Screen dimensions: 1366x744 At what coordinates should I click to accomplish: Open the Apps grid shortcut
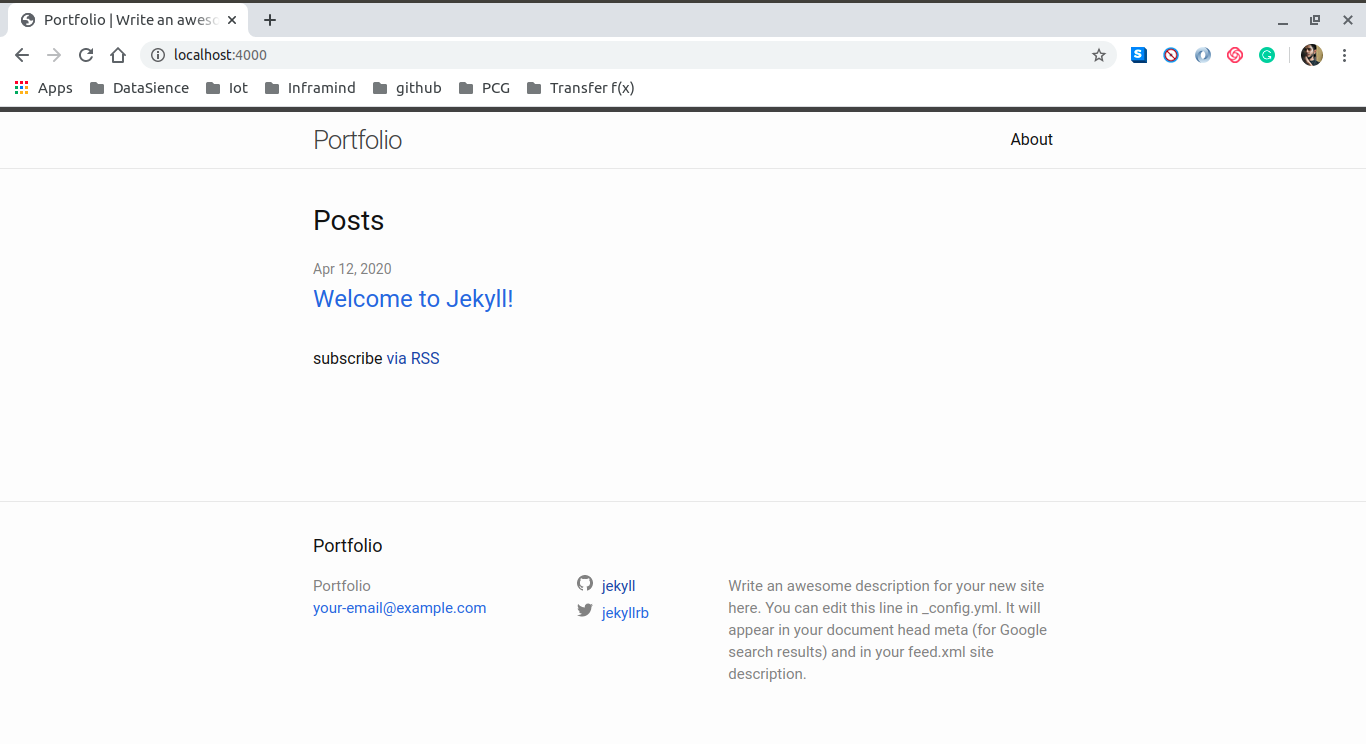click(x=43, y=88)
